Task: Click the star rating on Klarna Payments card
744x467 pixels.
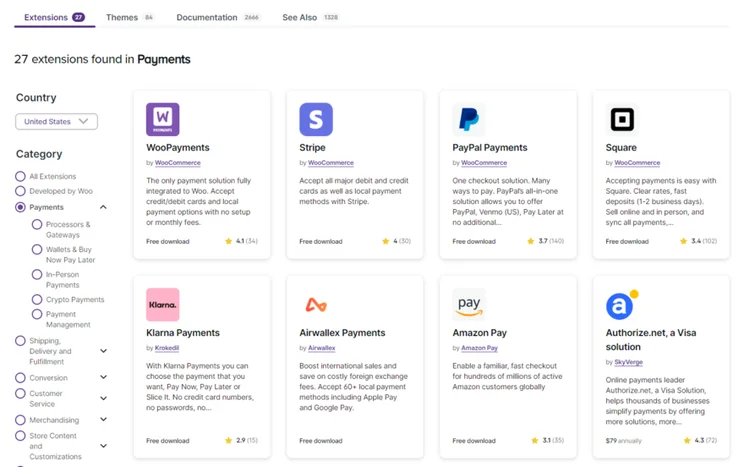Action: [x=241, y=440]
